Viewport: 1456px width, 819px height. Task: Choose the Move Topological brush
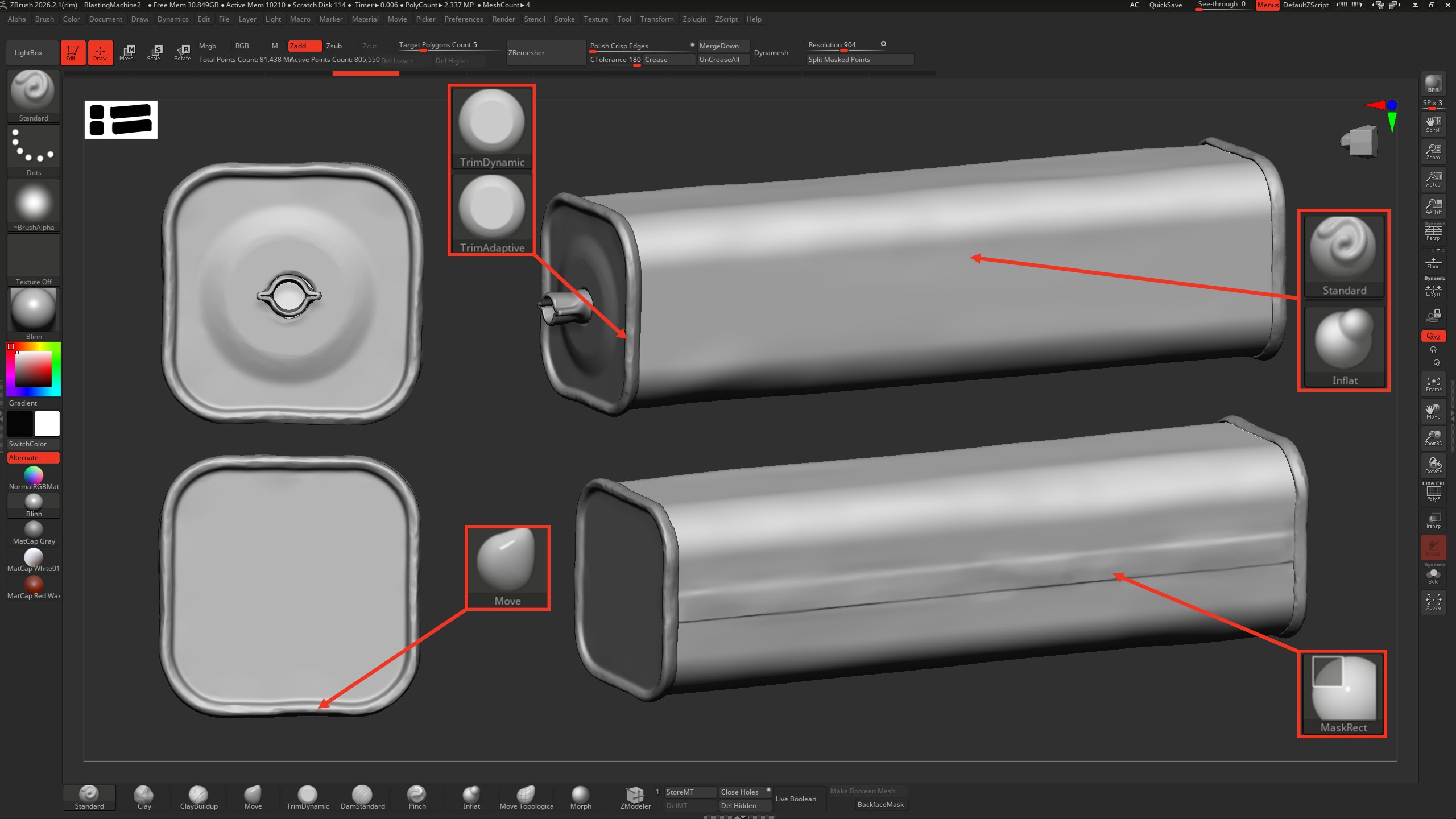pos(526,797)
